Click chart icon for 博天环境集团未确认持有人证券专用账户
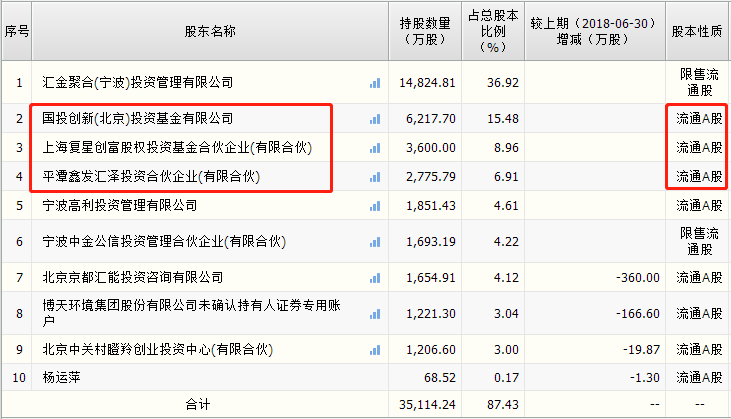 375,314
